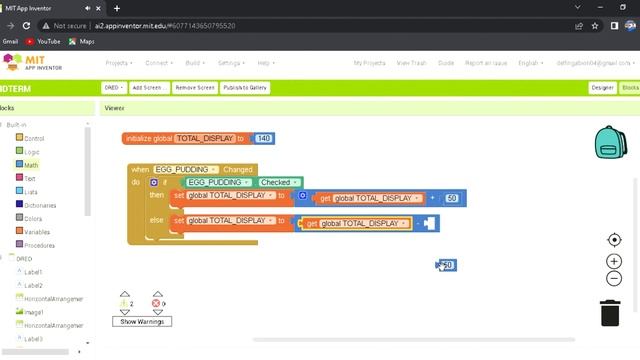Open the account email dropdown
Viewport: 640px width, 360px height.
(596, 63)
